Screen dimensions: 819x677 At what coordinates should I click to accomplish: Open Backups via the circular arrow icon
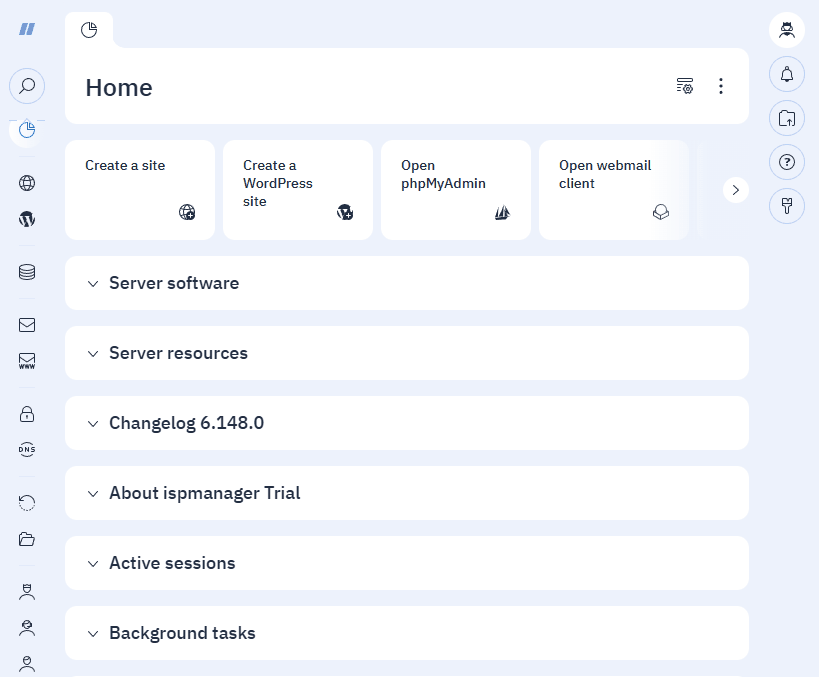point(27,503)
